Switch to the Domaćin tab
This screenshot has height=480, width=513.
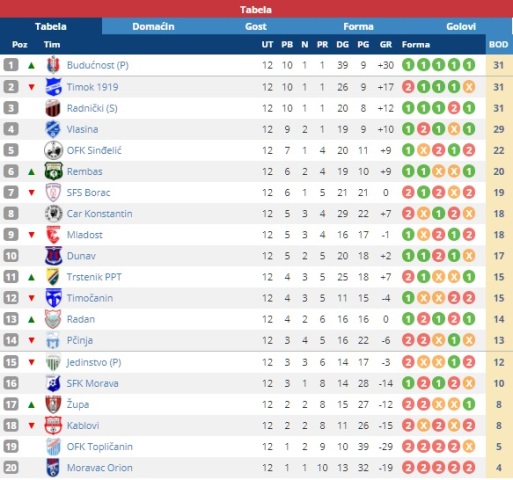click(x=153, y=26)
